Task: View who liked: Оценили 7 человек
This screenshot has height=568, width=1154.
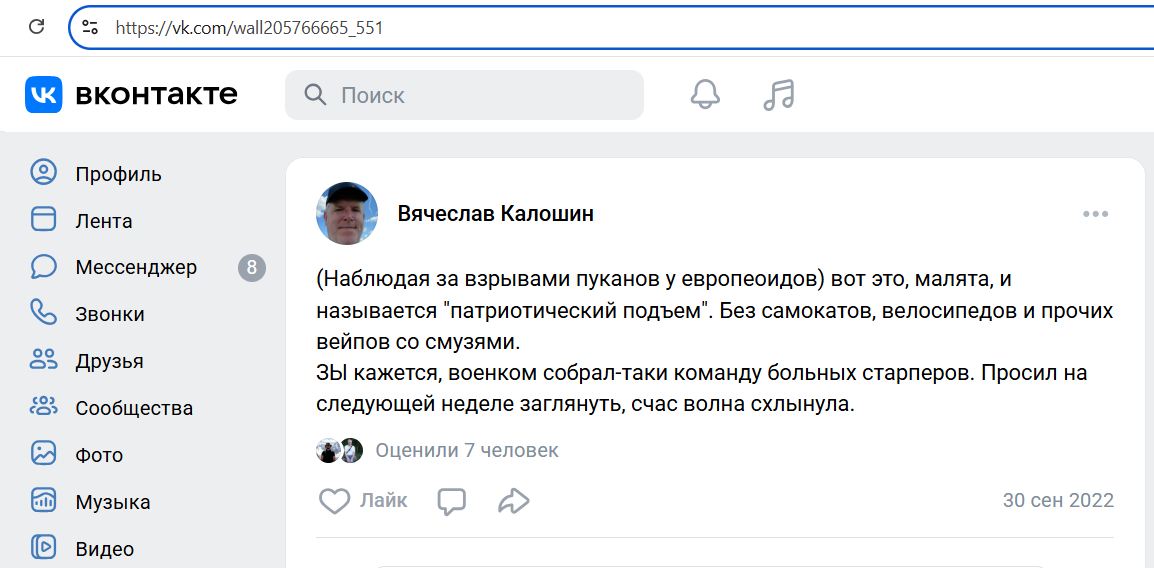Action: 466,451
